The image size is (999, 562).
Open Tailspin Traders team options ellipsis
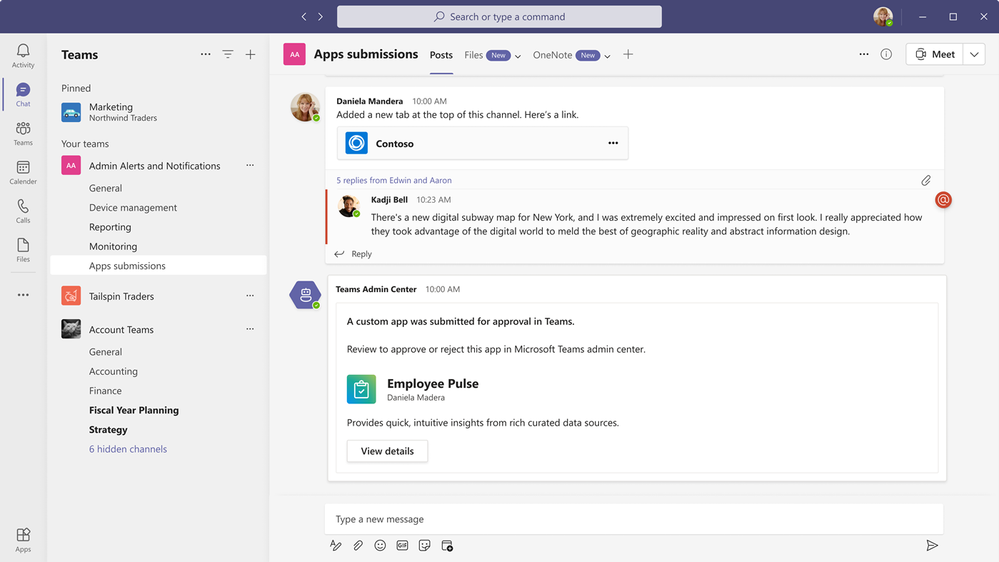coord(250,296)
